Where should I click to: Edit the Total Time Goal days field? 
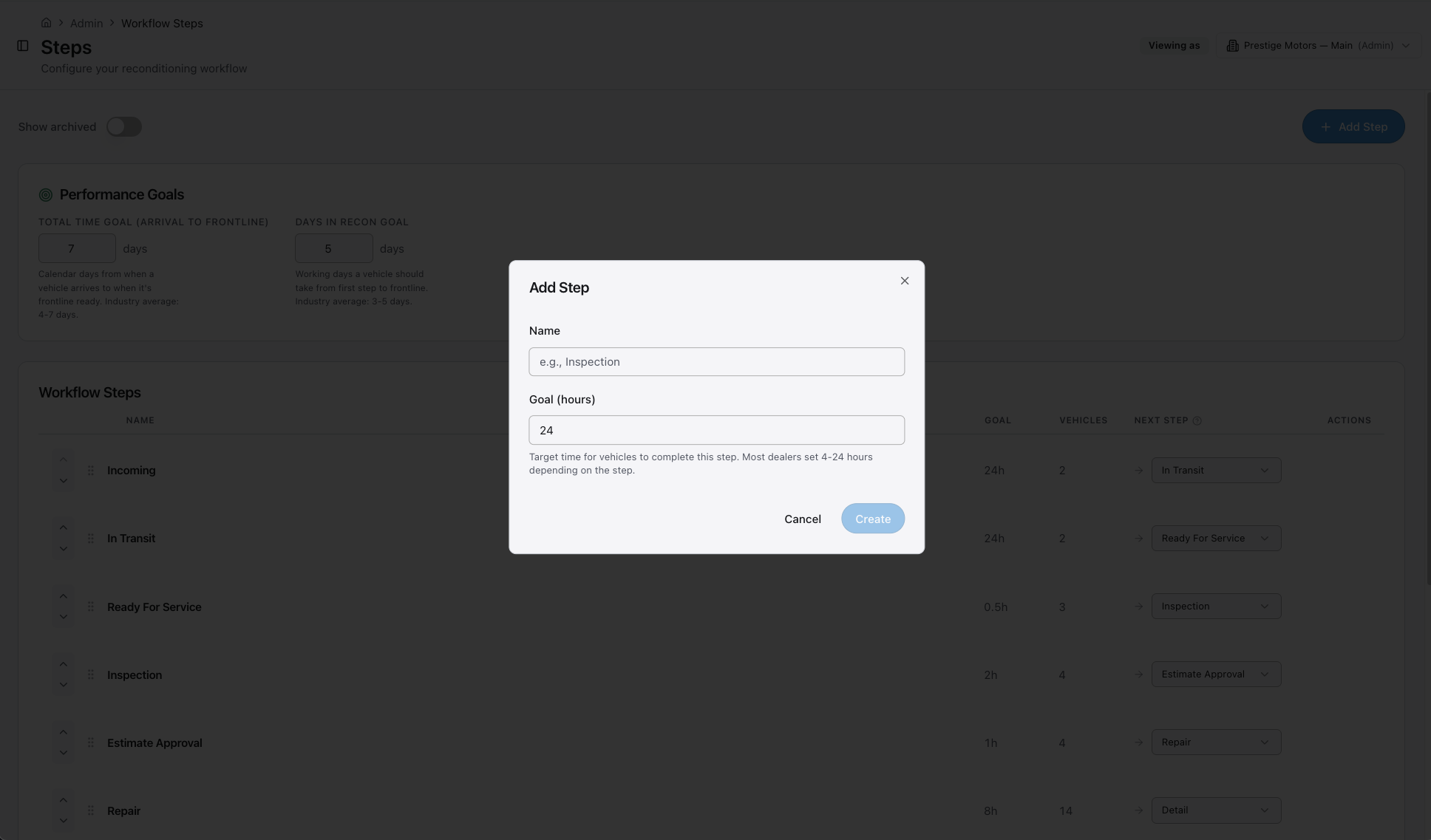(77, 249)
